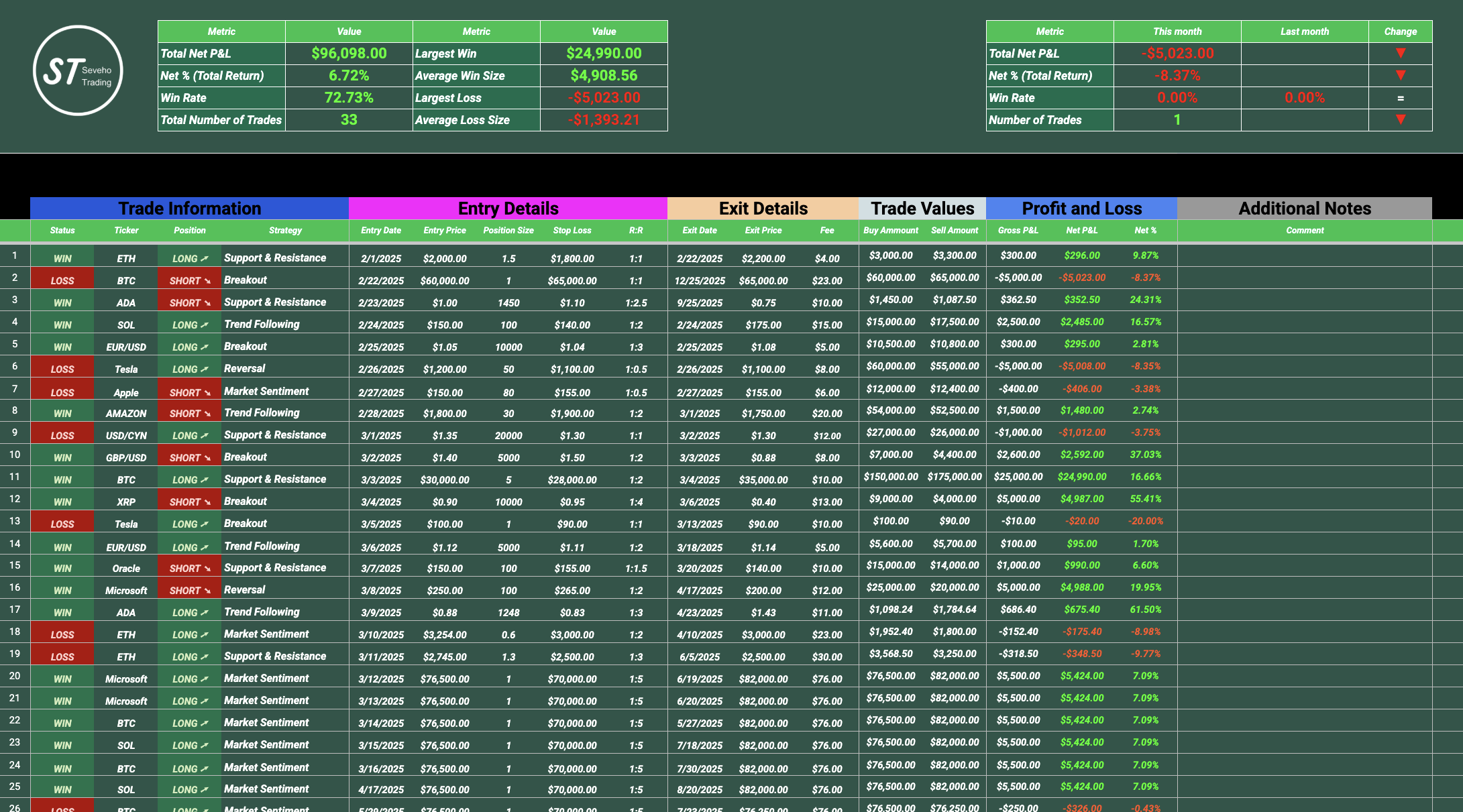Select the Largest Win value cell showing $24,990.00
The image size is (1463, 812).
[x=603, y=54]
